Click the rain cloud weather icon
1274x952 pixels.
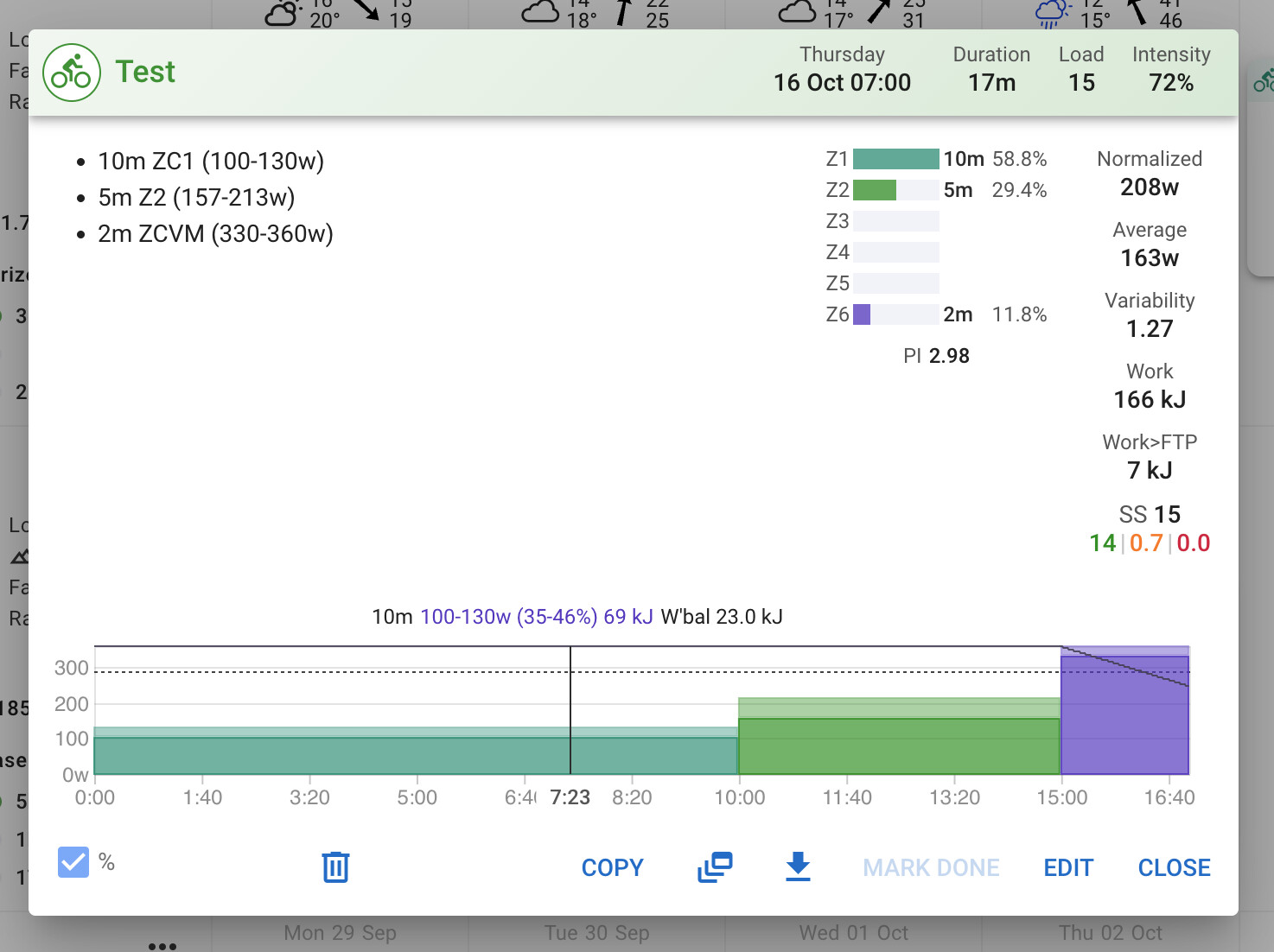1052,13
